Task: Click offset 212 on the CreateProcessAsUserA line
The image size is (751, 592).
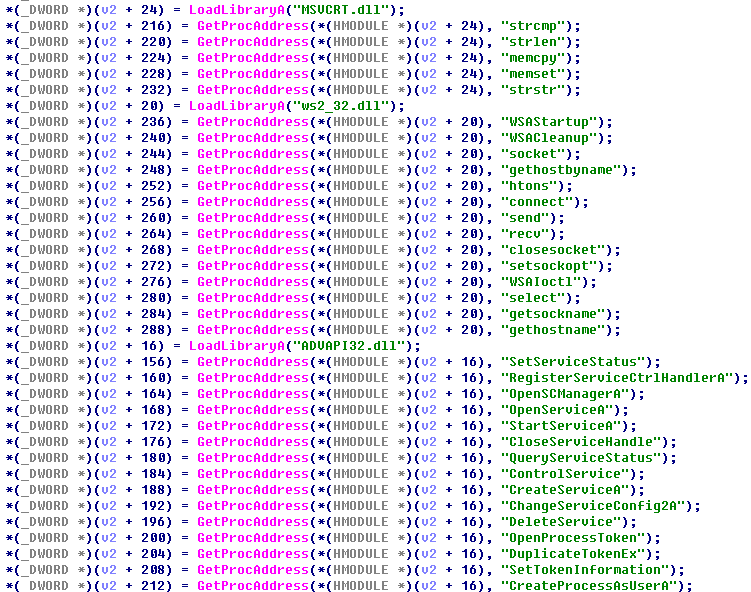Action: [152, 586]
